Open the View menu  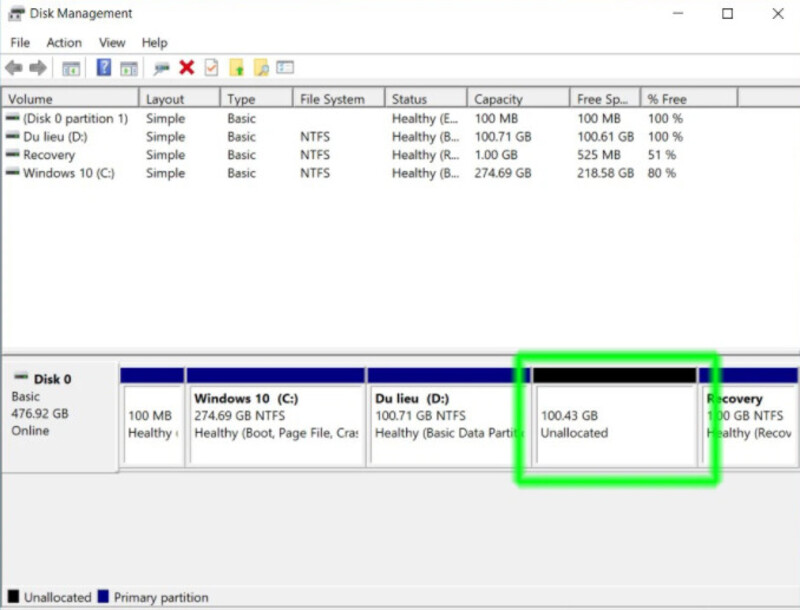112,42
